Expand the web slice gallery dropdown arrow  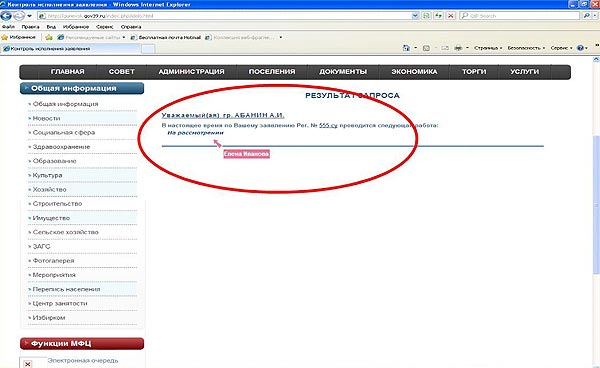tap(280, 37)
